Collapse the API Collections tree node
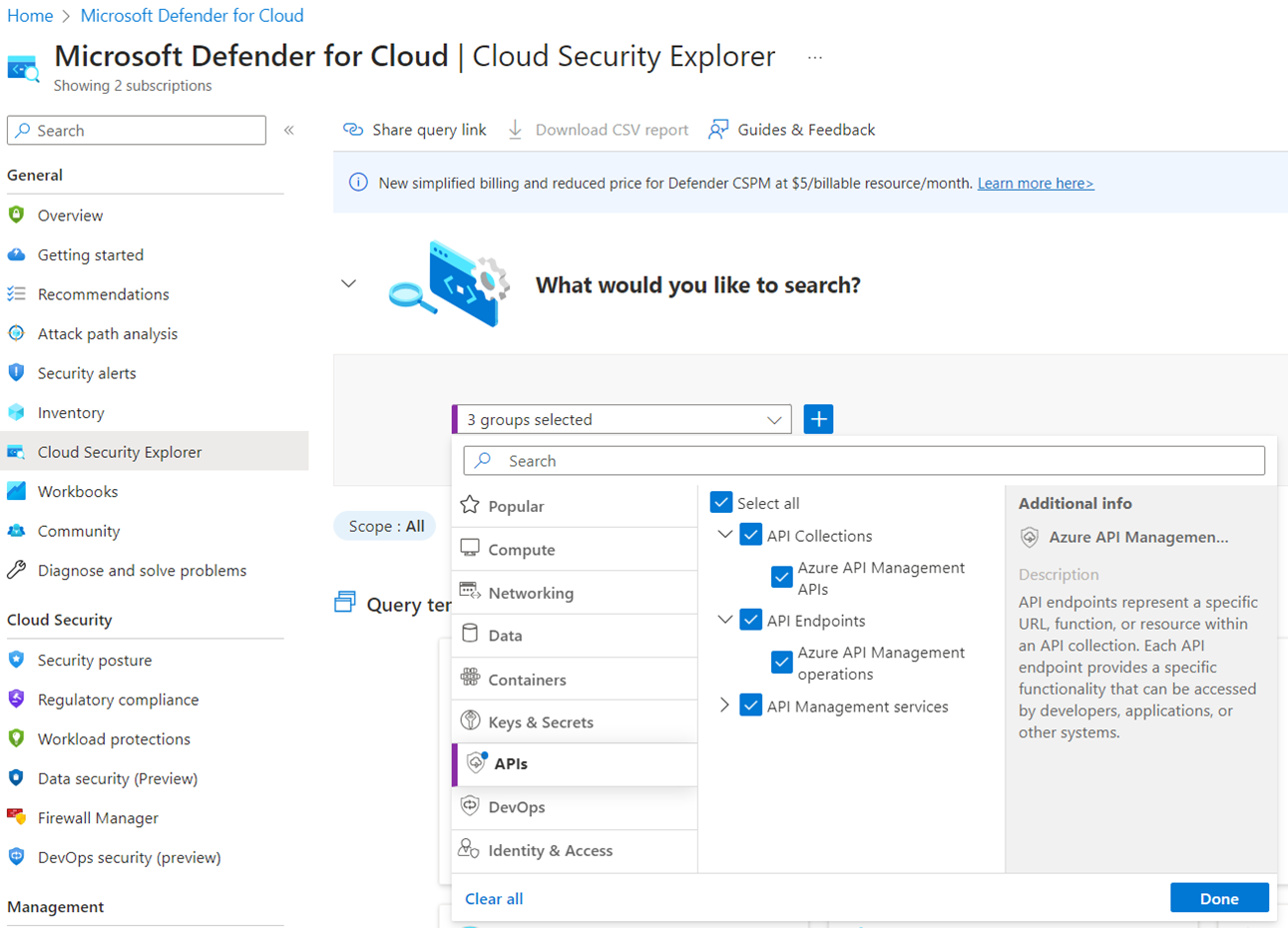The image size is (1288, 928). 725,535
